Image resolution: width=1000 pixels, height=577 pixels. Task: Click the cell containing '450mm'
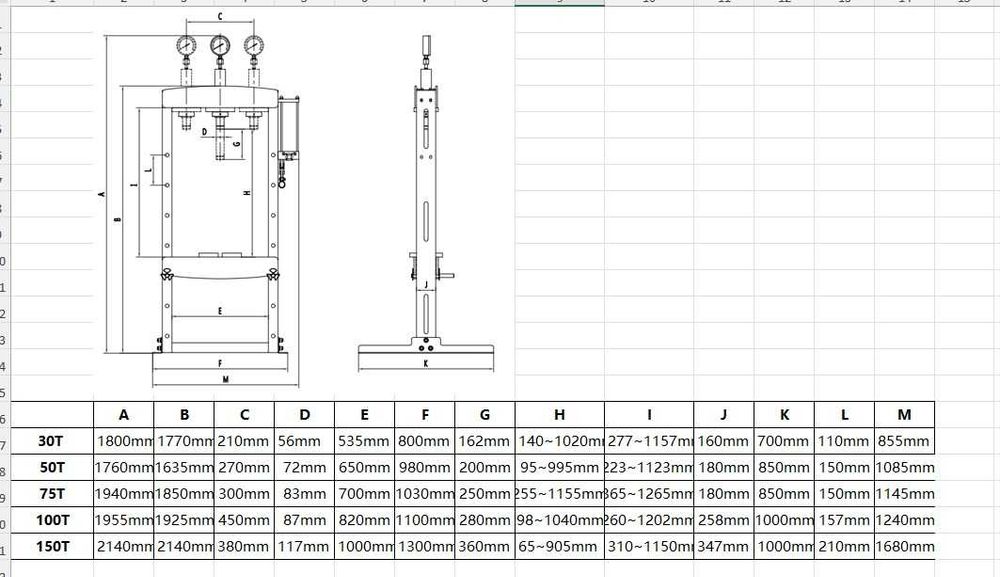[x=244, y=520]
